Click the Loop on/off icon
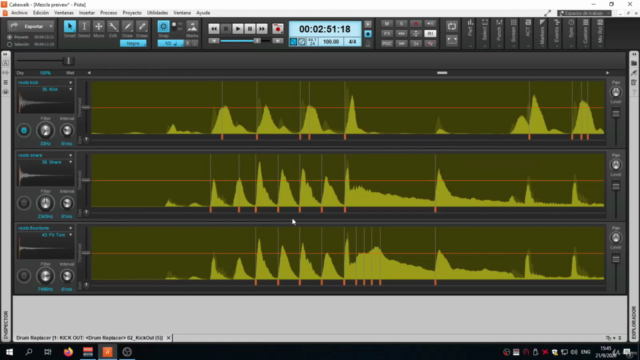 (x=452, y=27)
